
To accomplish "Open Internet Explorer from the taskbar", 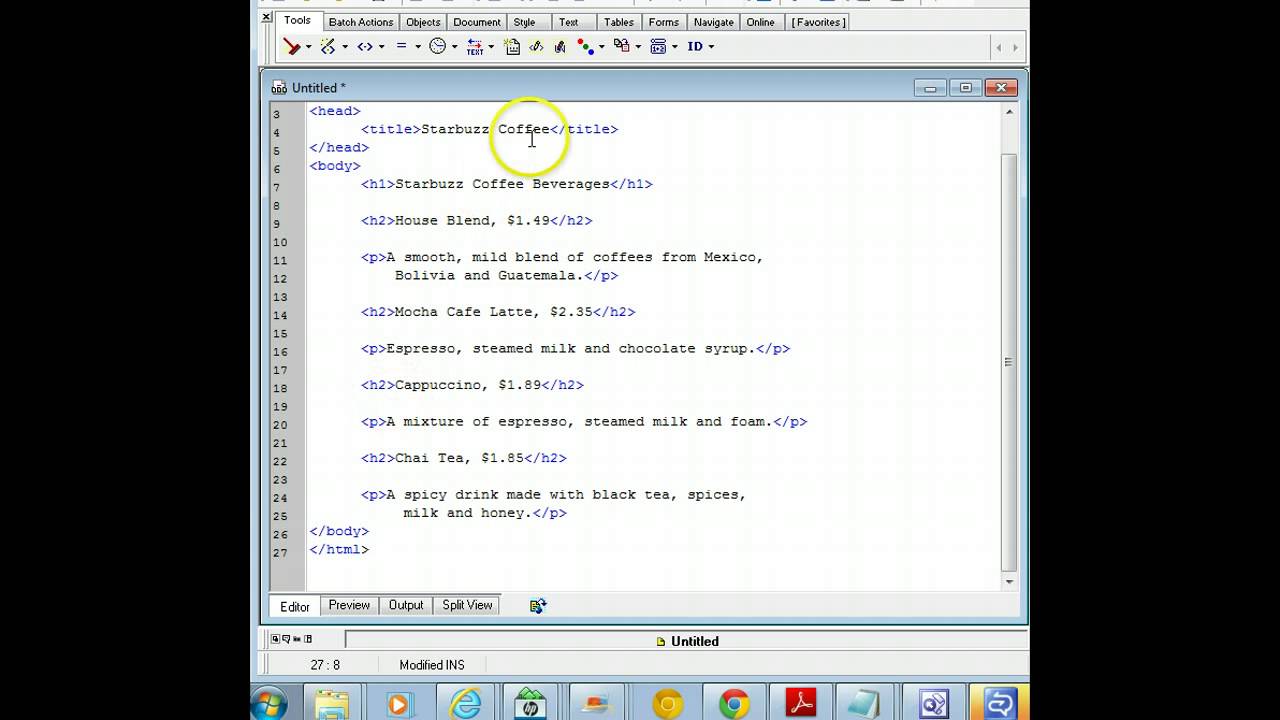I will click(465, 704).
